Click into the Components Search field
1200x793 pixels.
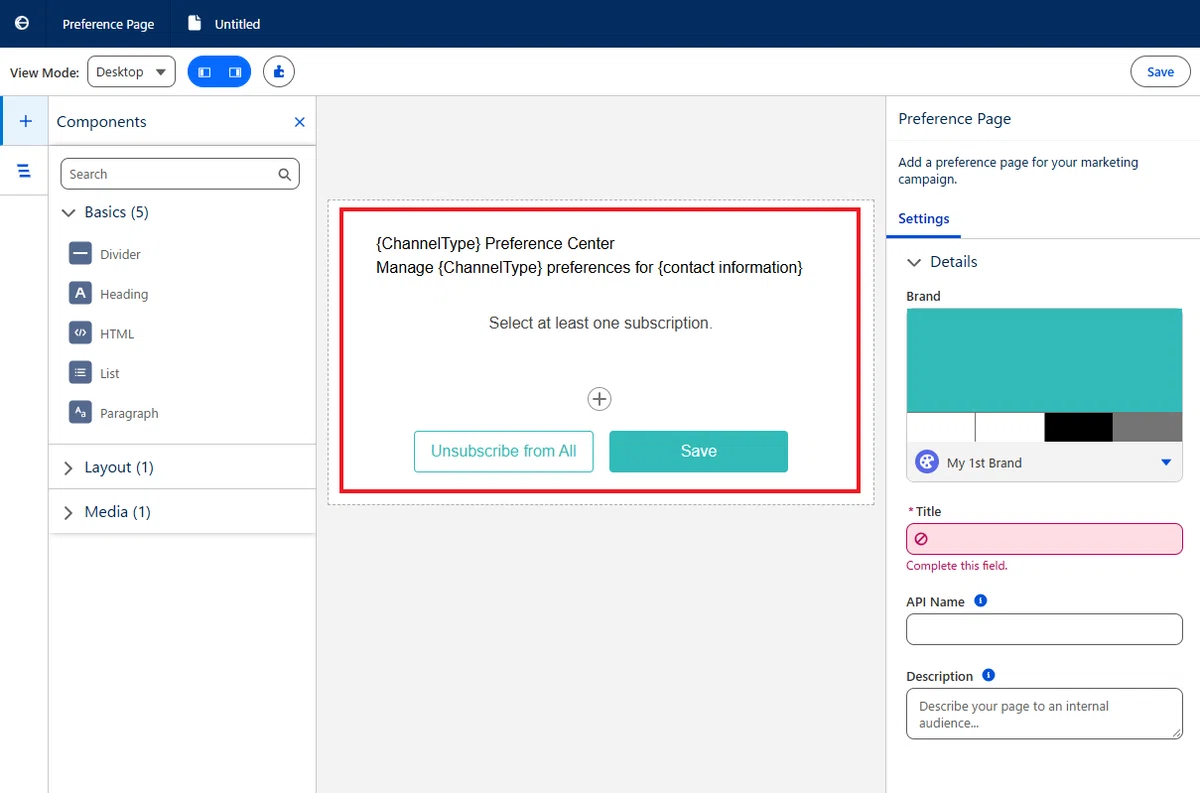[x=180, y=174]
